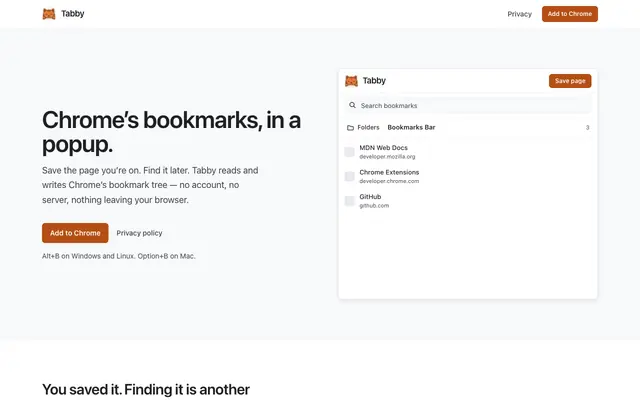
Task: Click the Chrome's bookmarks, in a popup headline
Action: [x=171, y=132]
